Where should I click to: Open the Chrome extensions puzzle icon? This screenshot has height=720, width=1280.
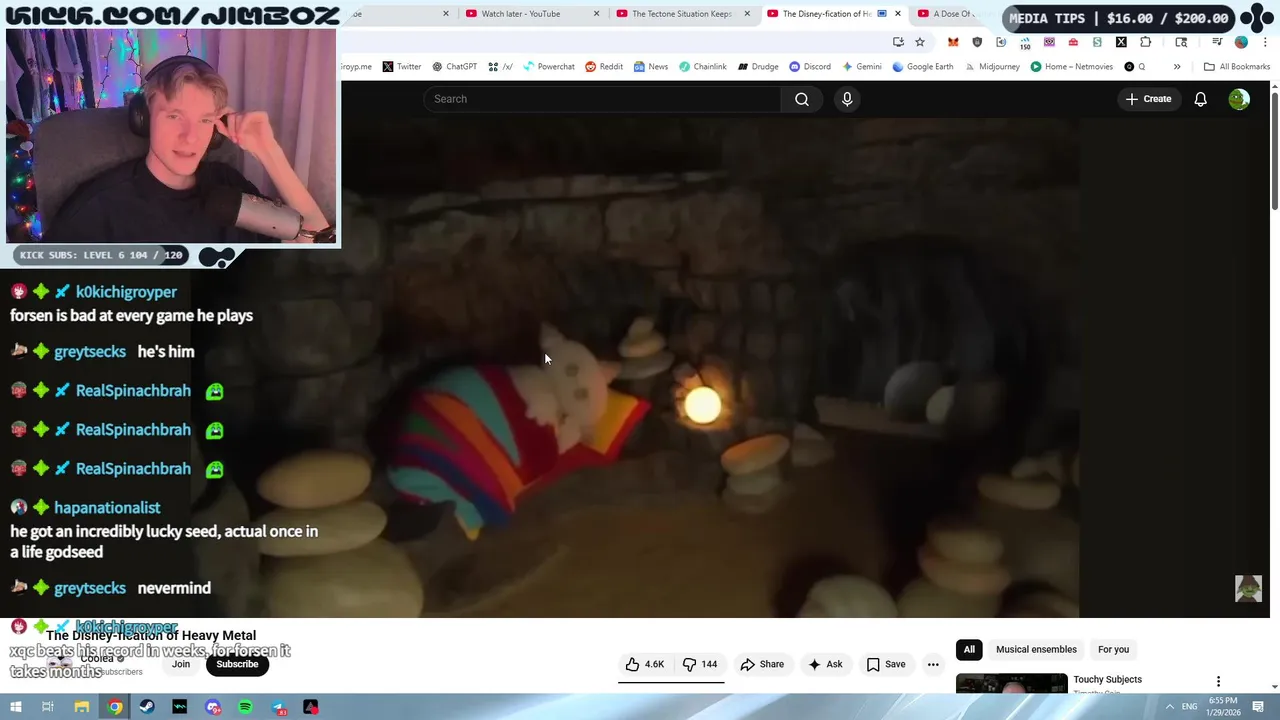1145,42
